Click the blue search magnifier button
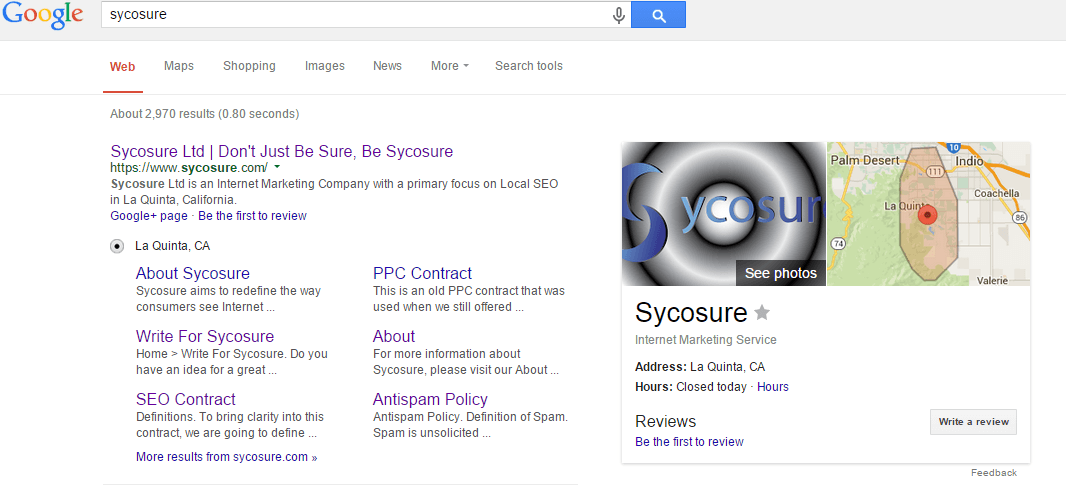This screenshot has height=502, width=1066. tap(658, 15)
